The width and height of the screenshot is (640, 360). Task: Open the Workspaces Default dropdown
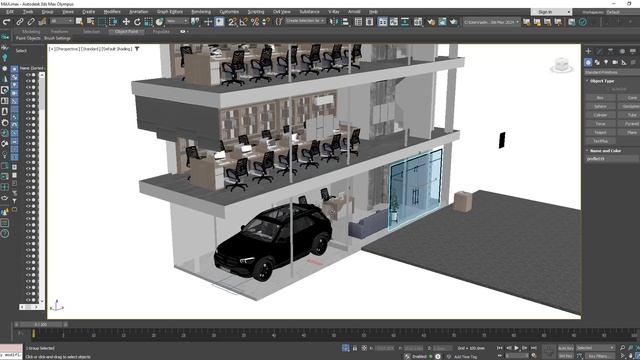621,12
